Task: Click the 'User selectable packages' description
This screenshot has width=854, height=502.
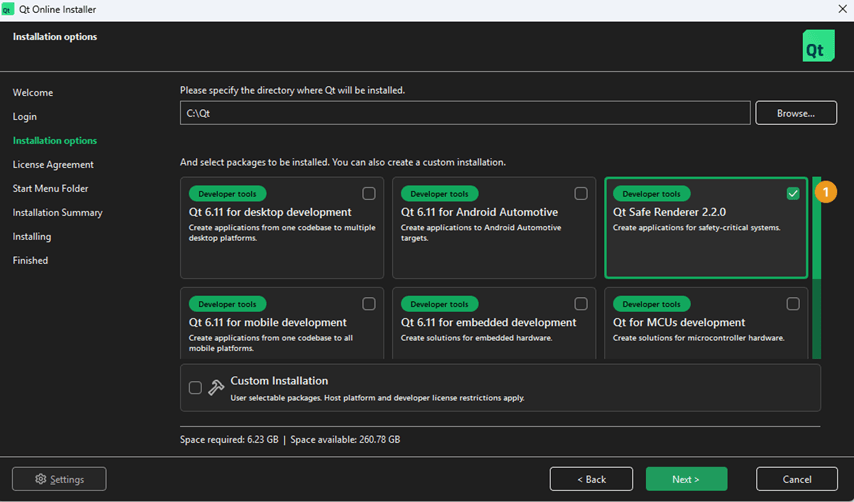Action: coord(377,398)
